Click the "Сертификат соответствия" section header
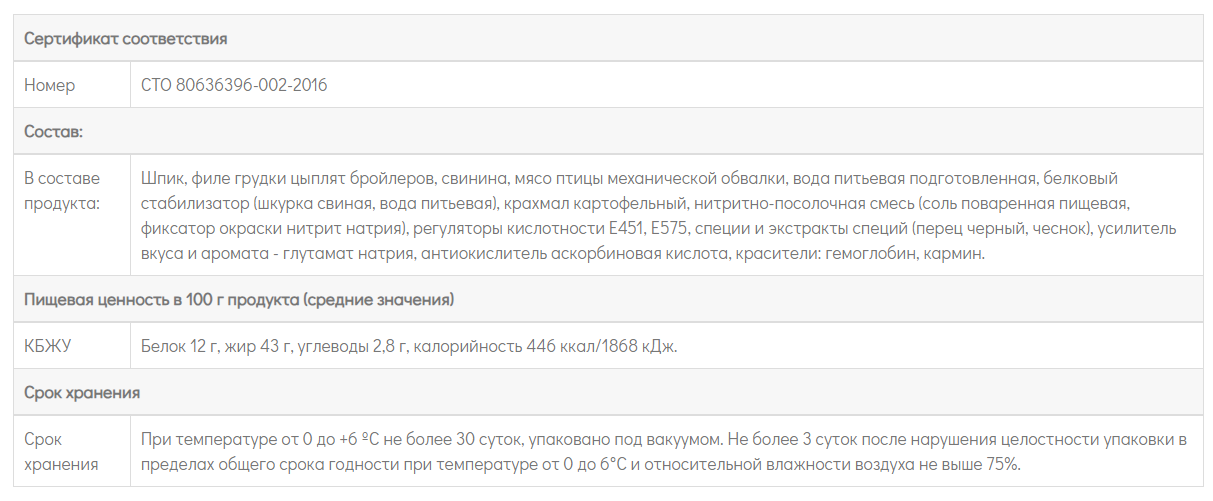 [126, 39]
